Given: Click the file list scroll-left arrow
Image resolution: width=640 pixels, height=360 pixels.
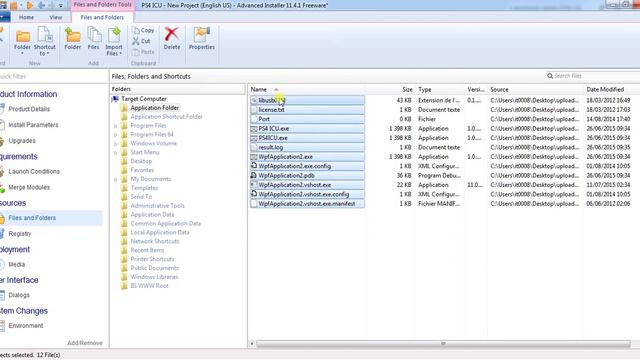Looking at the screenshot, I should [x=252, y=344].
